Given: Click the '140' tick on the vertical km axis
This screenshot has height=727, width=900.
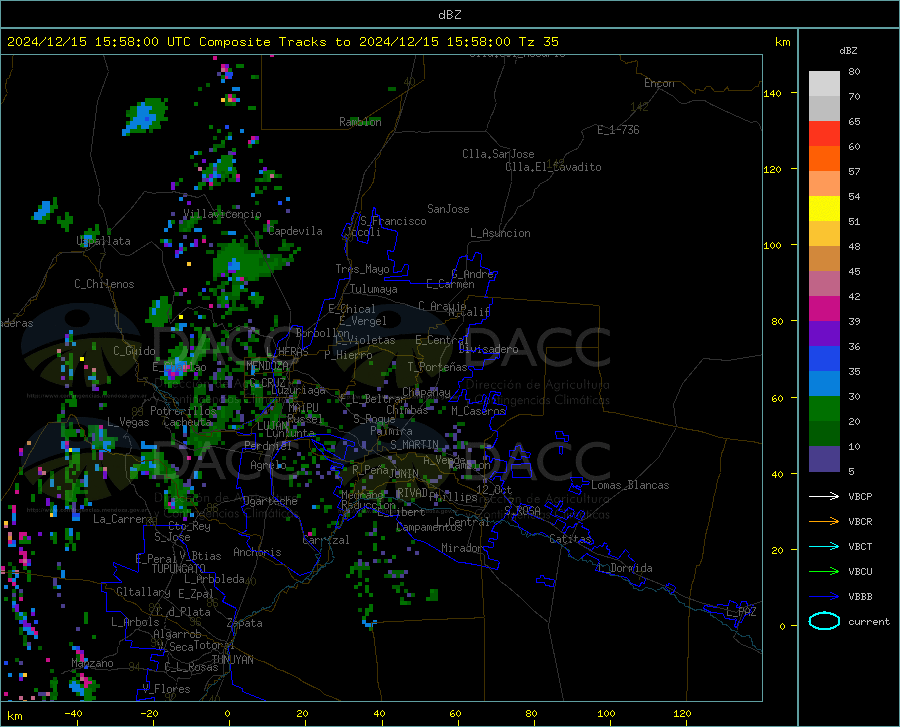Looking at the screenshot, I should pyautogui.click(x=772, y=94).
